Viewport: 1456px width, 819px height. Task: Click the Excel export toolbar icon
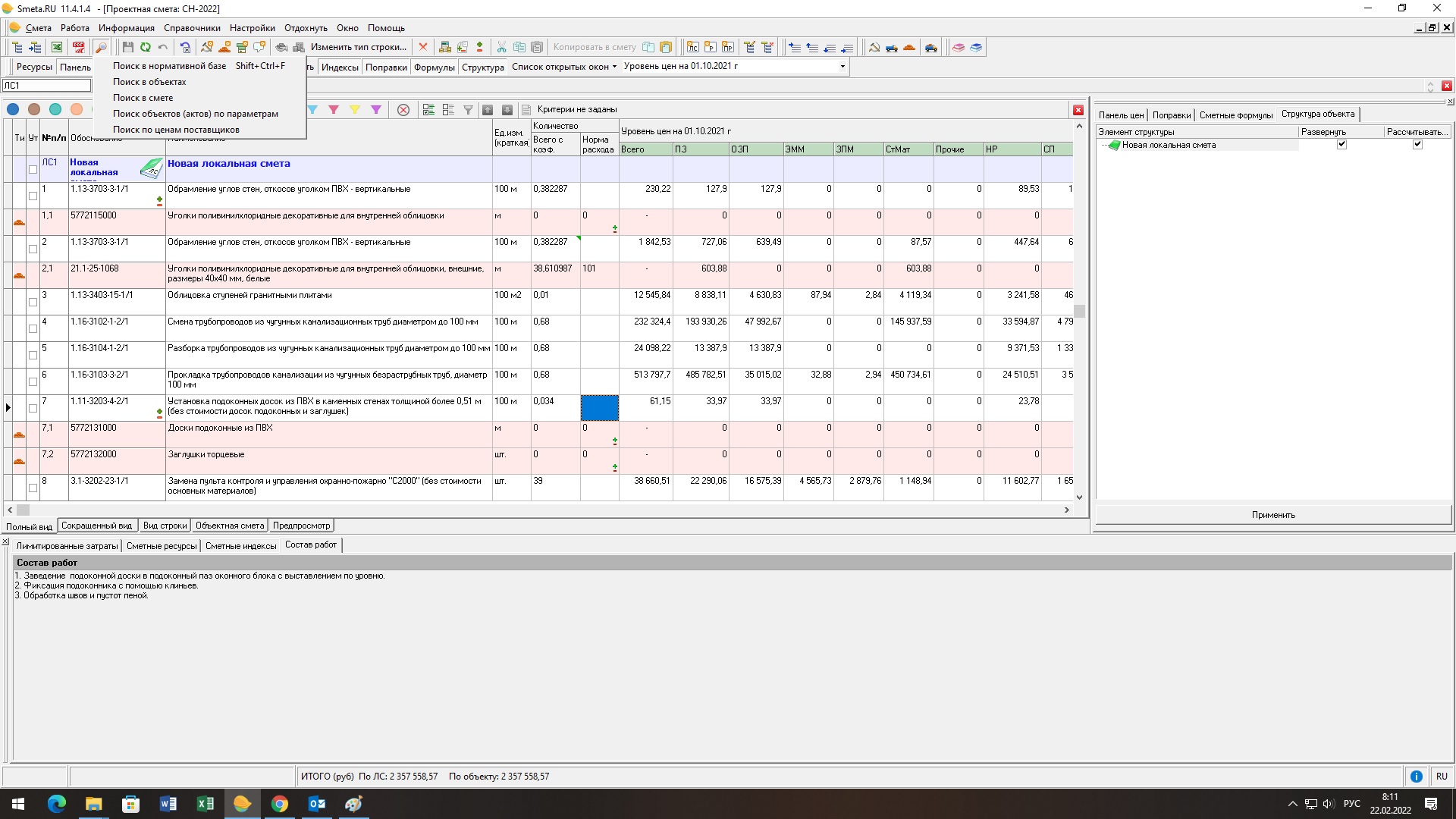(x=57, y=47)
